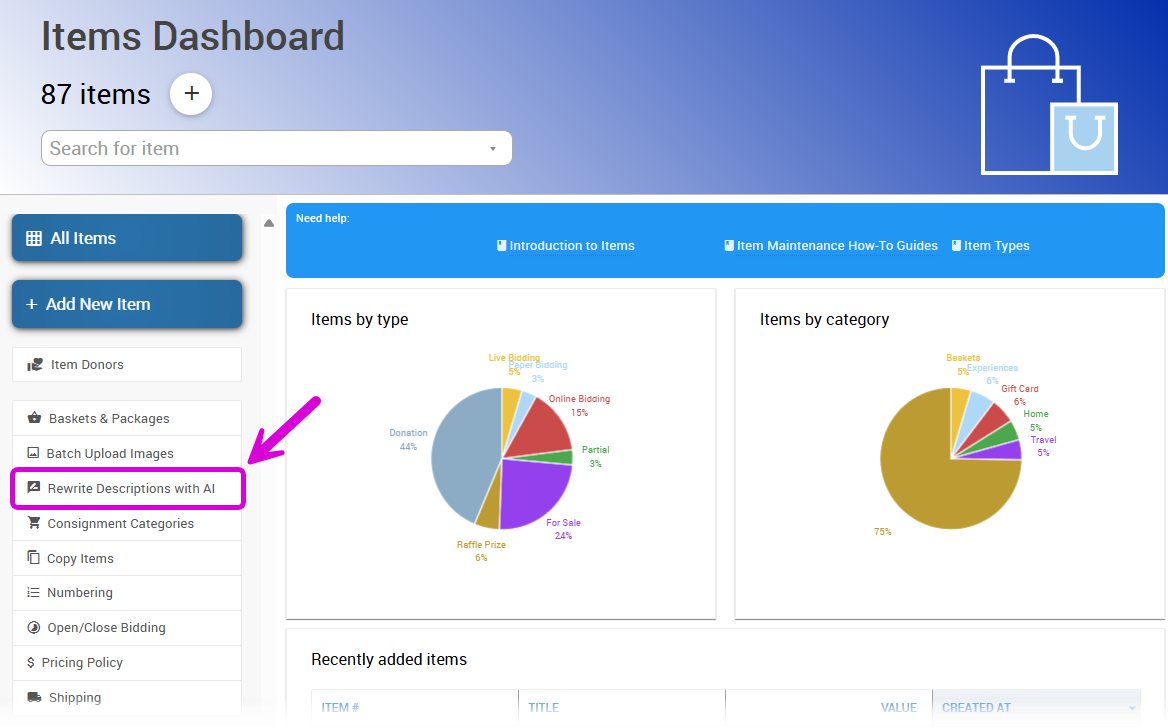
Task: Click the "87 items" count text
Action: tap(95, 95)
